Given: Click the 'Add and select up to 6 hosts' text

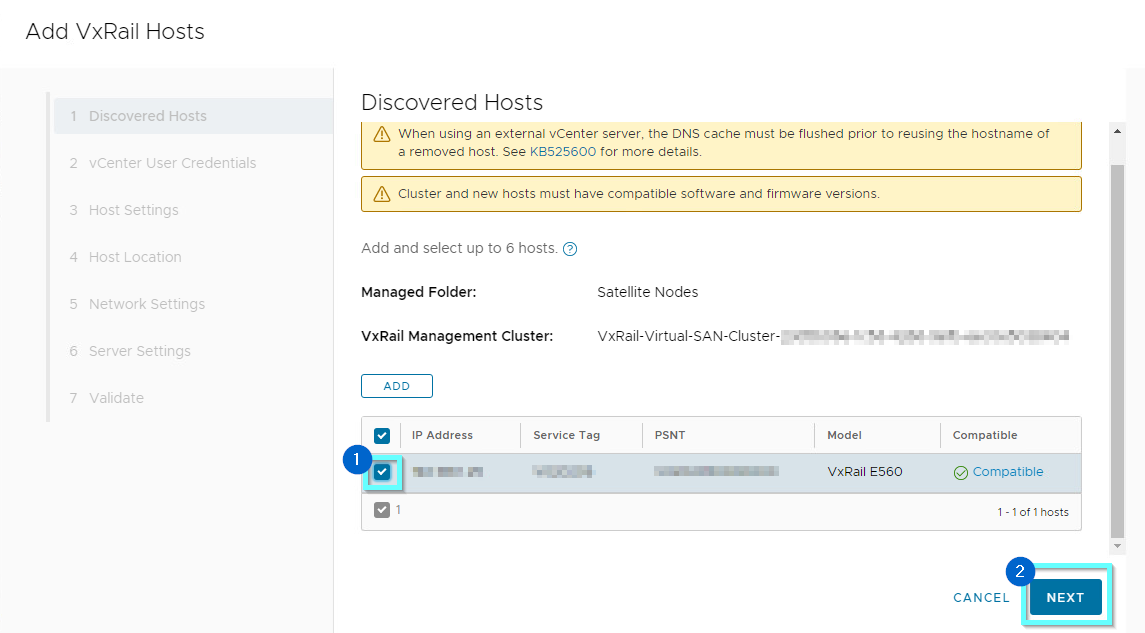Looking at the screenshot, I should (459, 248).
